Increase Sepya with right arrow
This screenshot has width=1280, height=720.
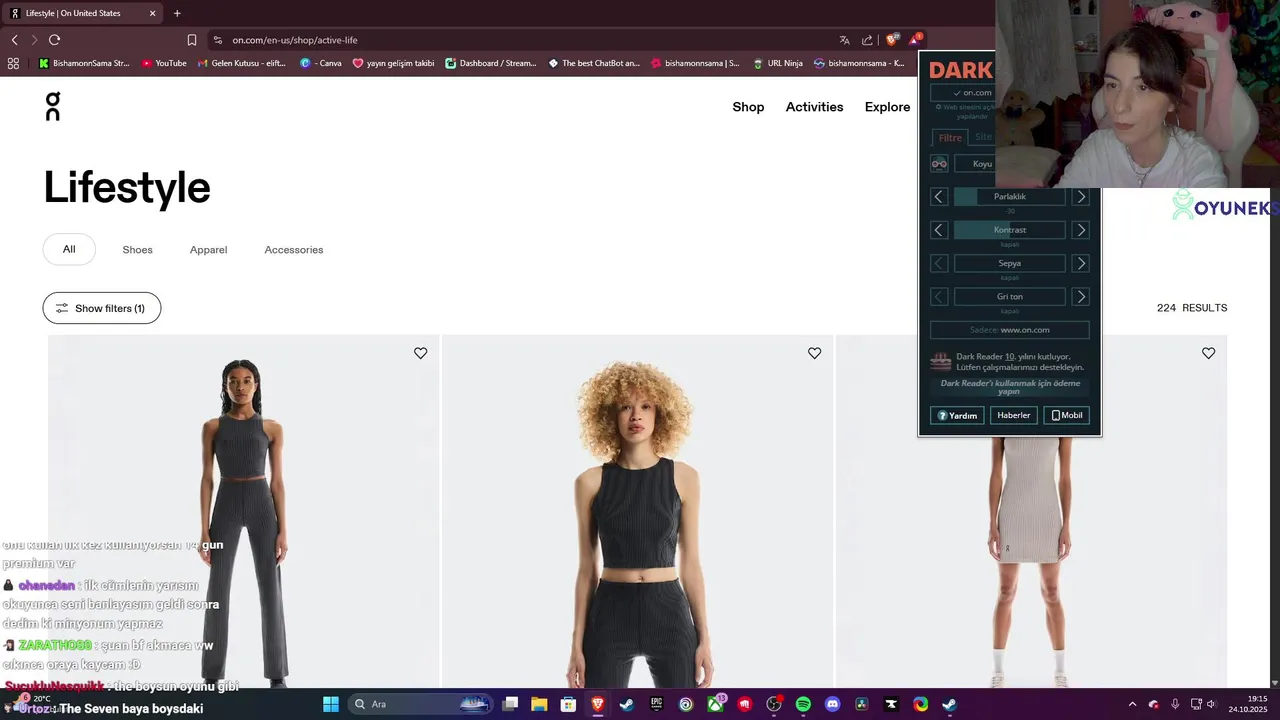[1080, 263]
